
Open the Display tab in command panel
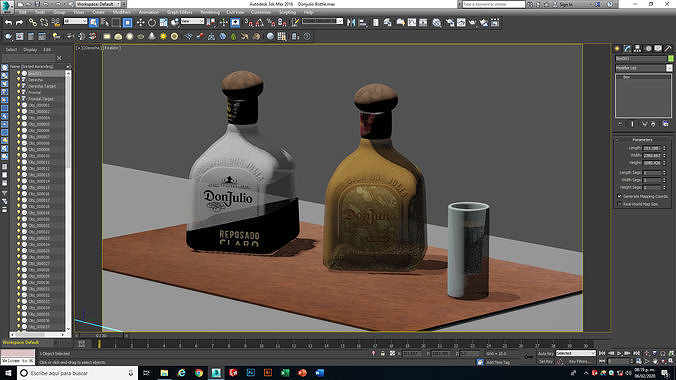[658, 49]
